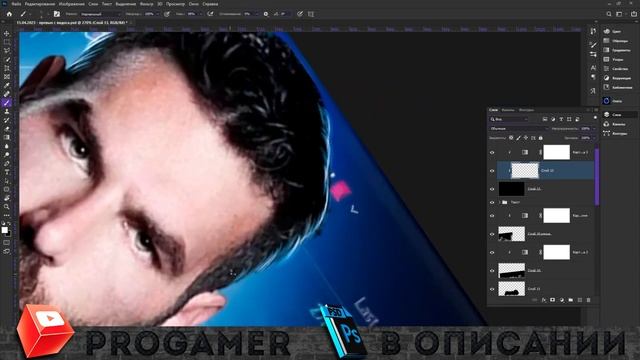Click the foreground color swatch
Viewport: 640px width, 360px height.
[x=5, y=230]
